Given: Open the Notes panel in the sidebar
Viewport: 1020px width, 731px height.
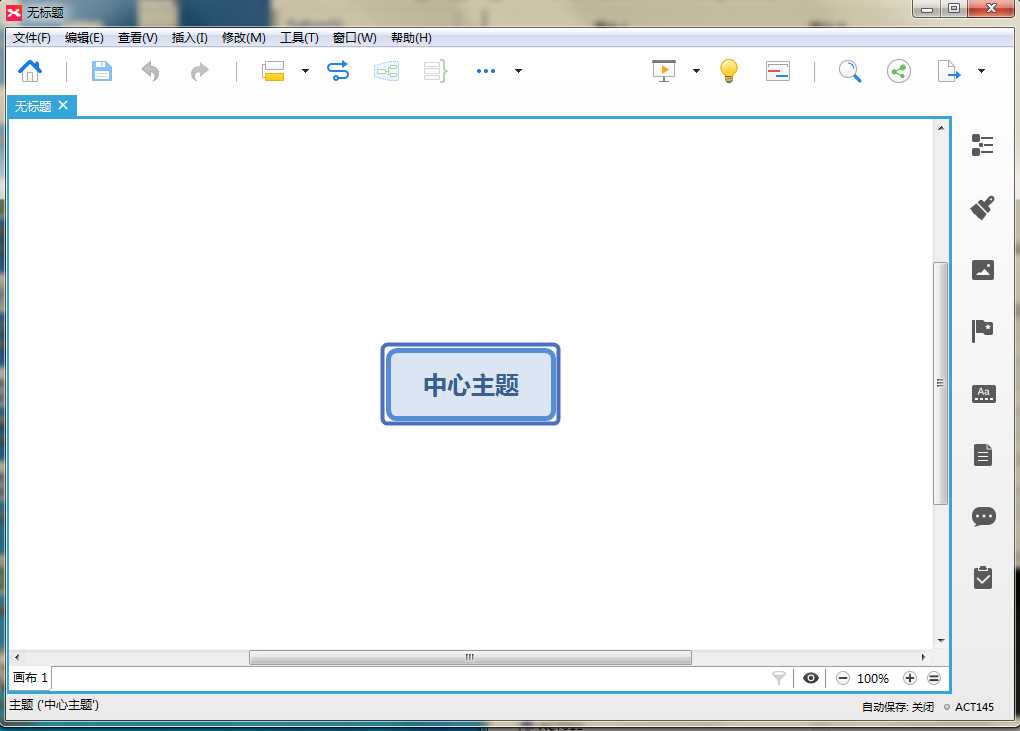Looking at the screenshot, I should point(982,455).
